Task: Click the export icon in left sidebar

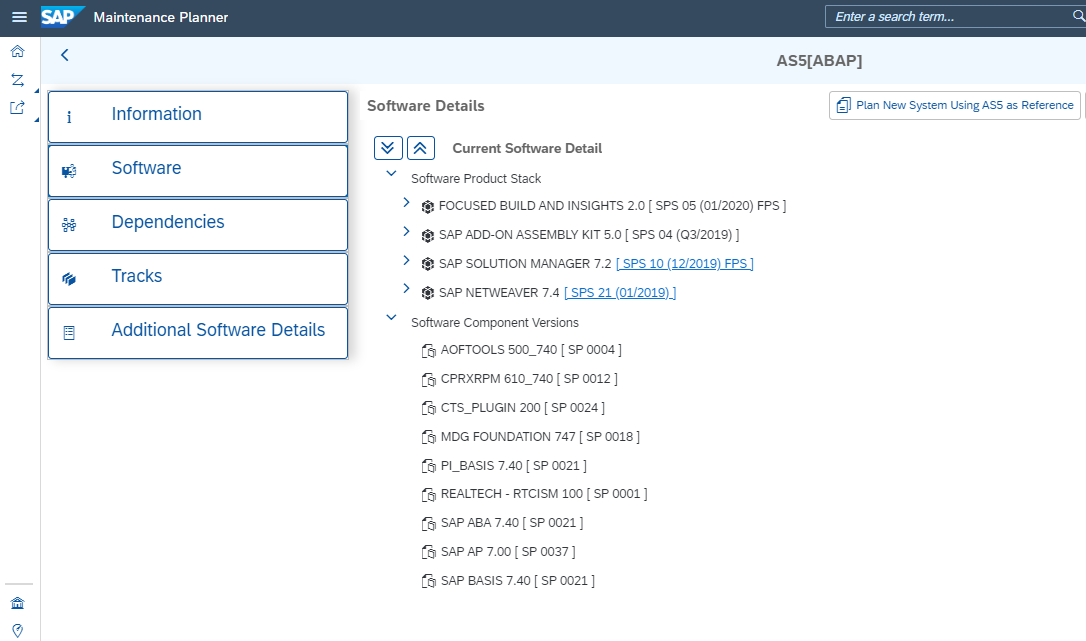Action: [x=18, y=108]
